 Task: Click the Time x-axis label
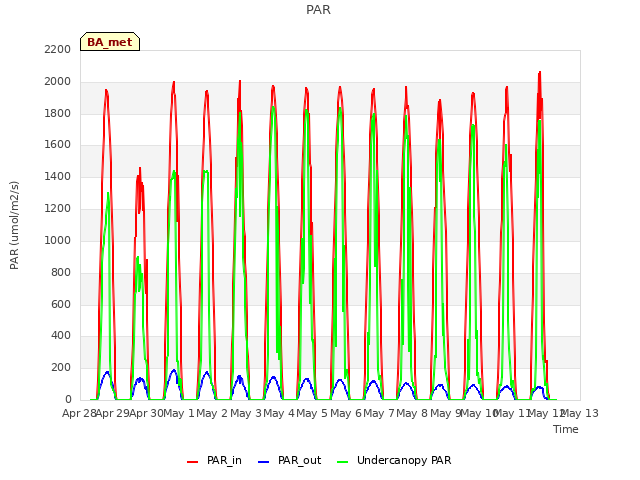pyautogui.click(x=566, y=429)
